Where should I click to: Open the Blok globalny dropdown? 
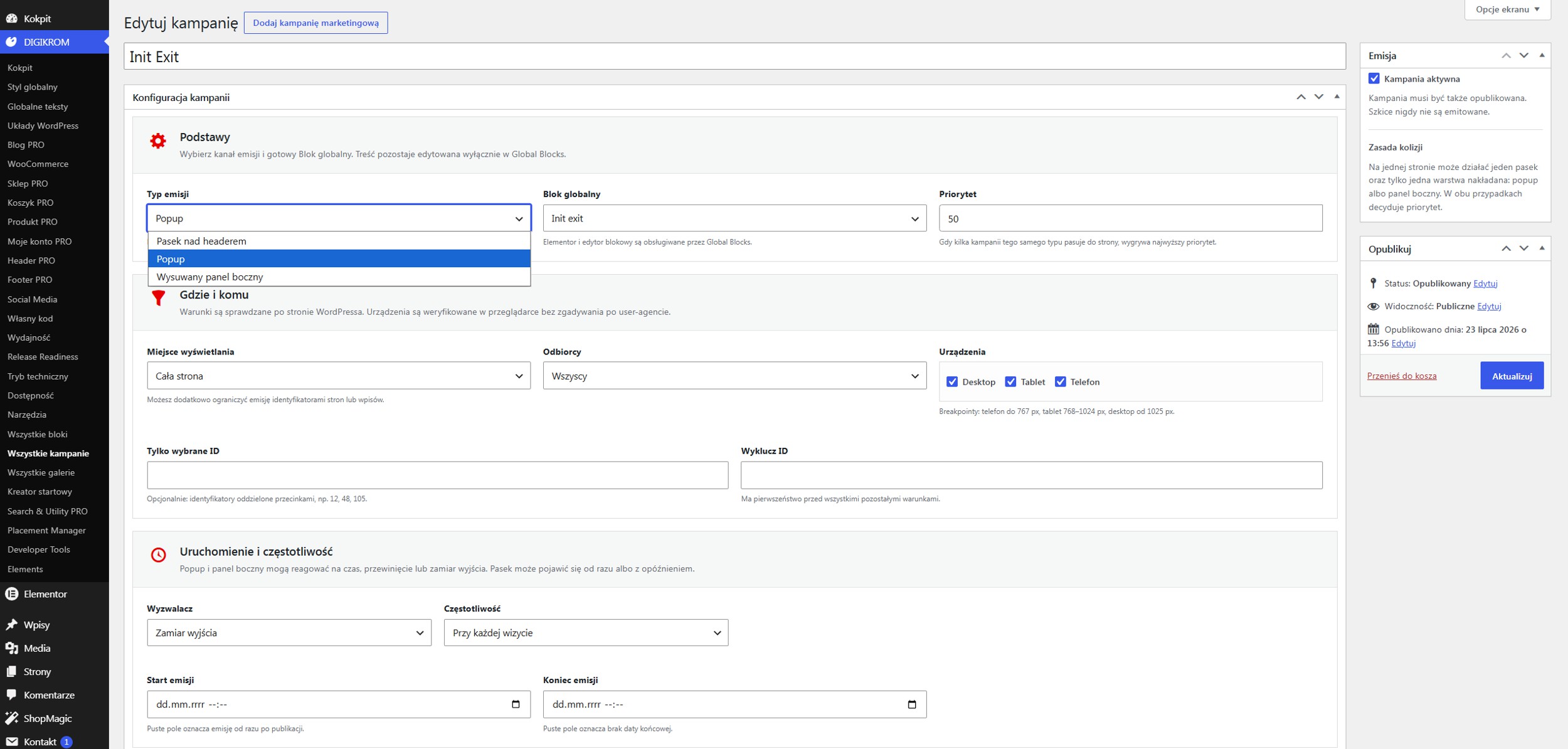click(734, 218)
